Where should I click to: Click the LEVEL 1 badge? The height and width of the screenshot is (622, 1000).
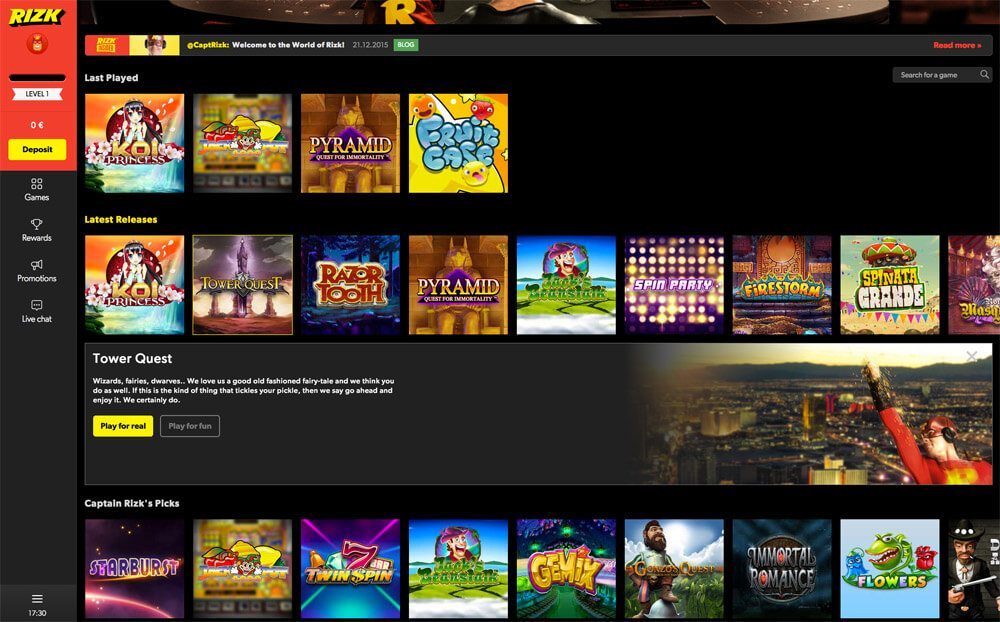click(37, 94)
